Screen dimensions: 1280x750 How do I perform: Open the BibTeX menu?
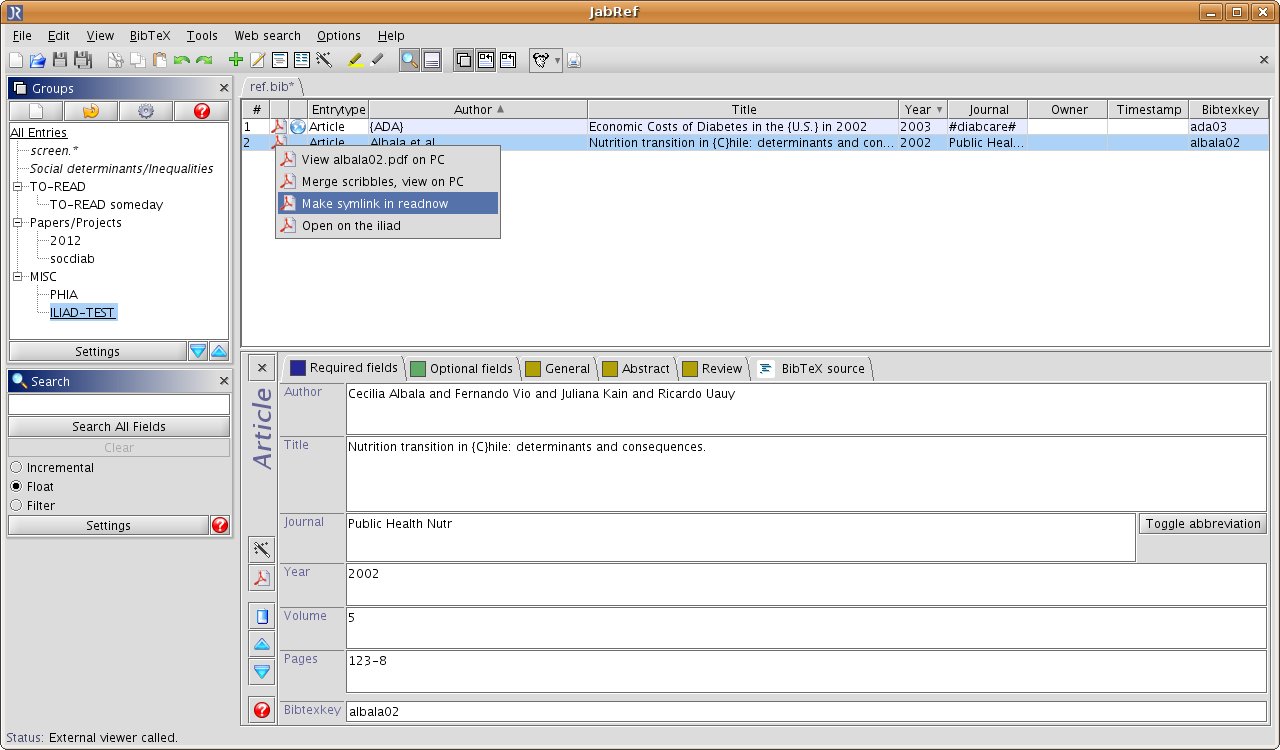(x=150, y=36)
